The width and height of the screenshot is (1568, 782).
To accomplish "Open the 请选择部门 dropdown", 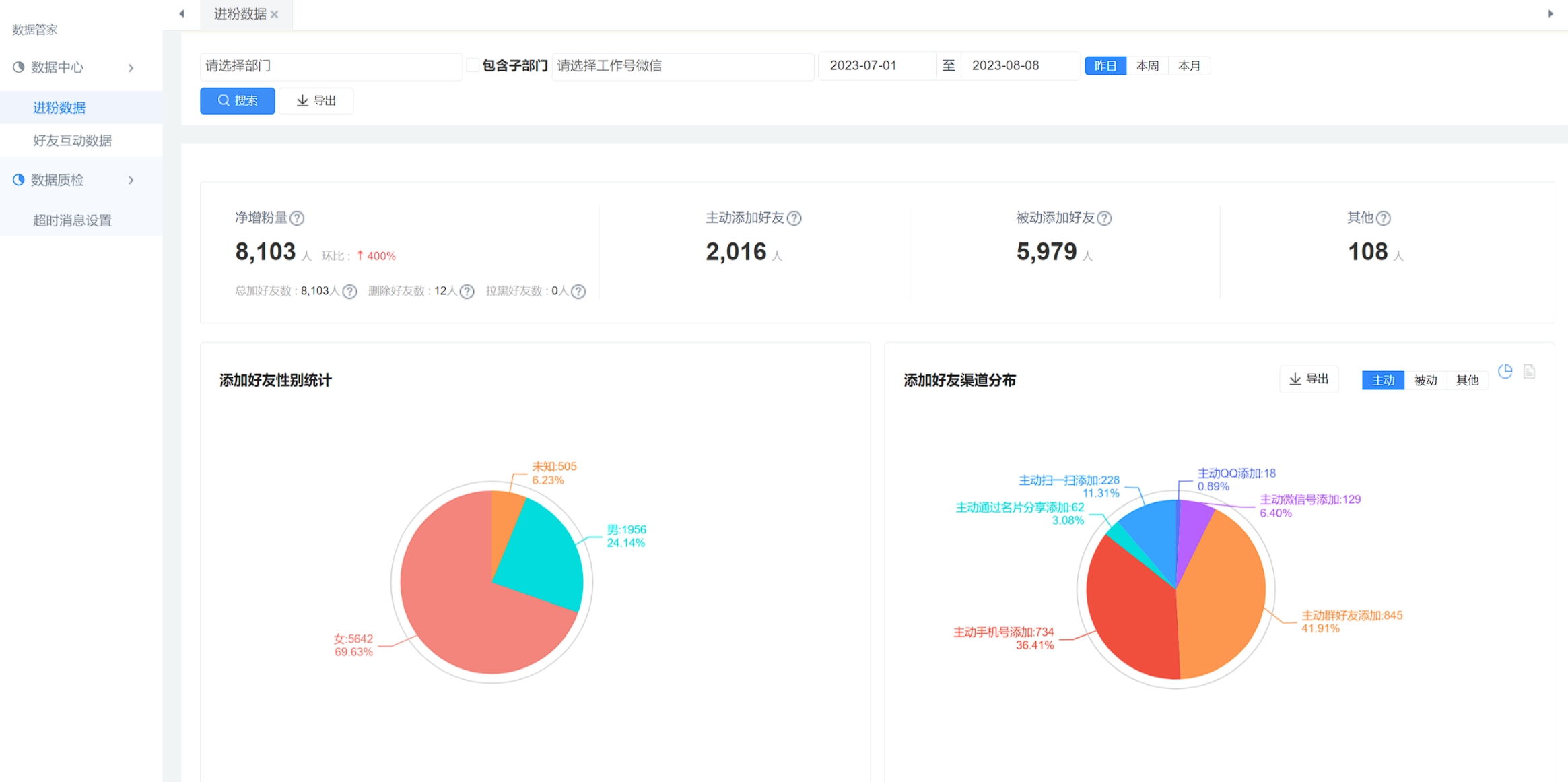I will coord(331,66).
